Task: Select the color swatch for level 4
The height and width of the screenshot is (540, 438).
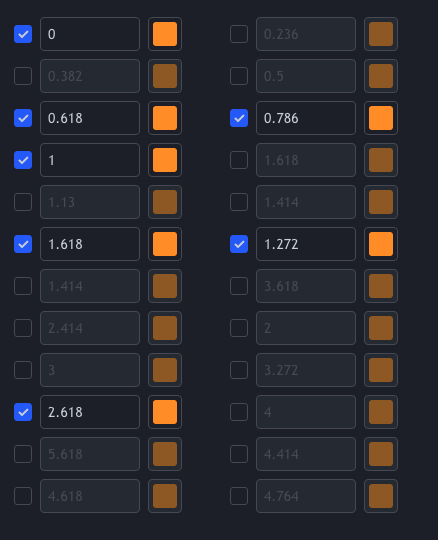Action: tap(381, 412)
